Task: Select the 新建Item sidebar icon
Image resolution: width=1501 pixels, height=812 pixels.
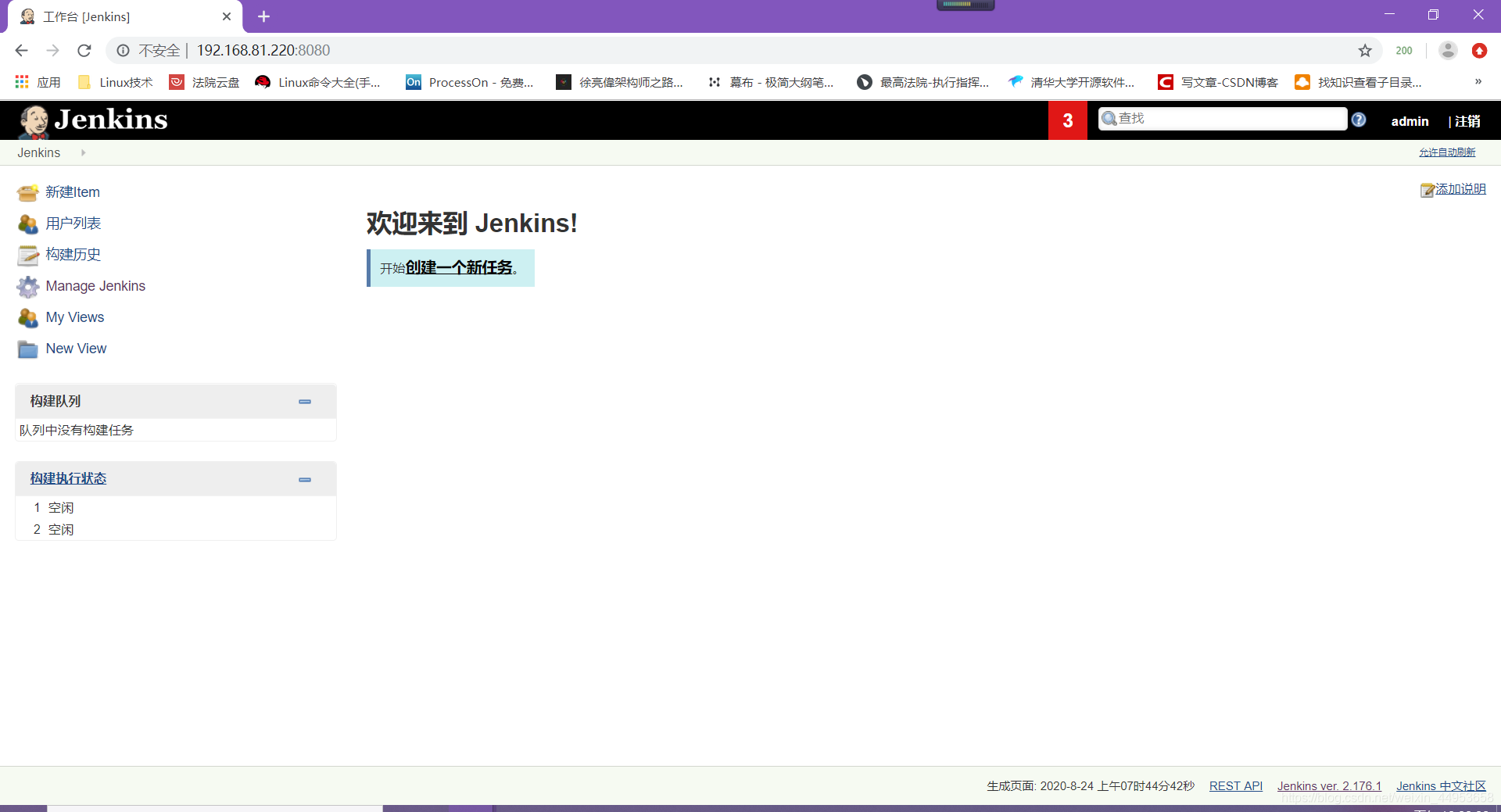Action: click(x=27, y=192)
